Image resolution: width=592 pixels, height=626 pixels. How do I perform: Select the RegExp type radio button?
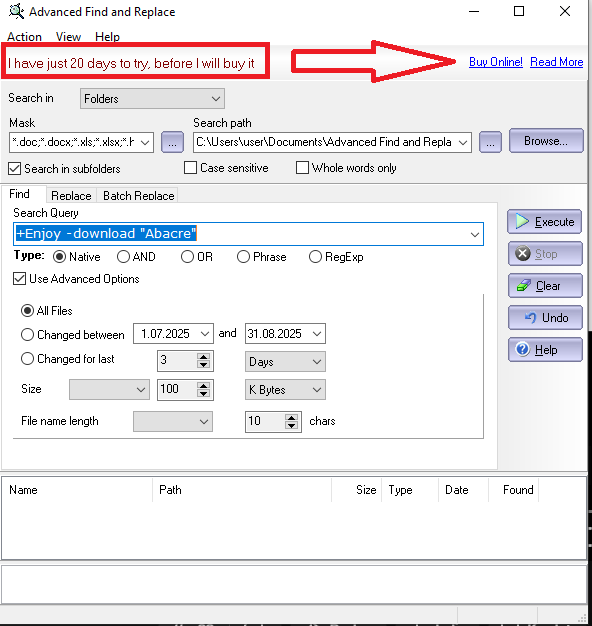[315, 257]
